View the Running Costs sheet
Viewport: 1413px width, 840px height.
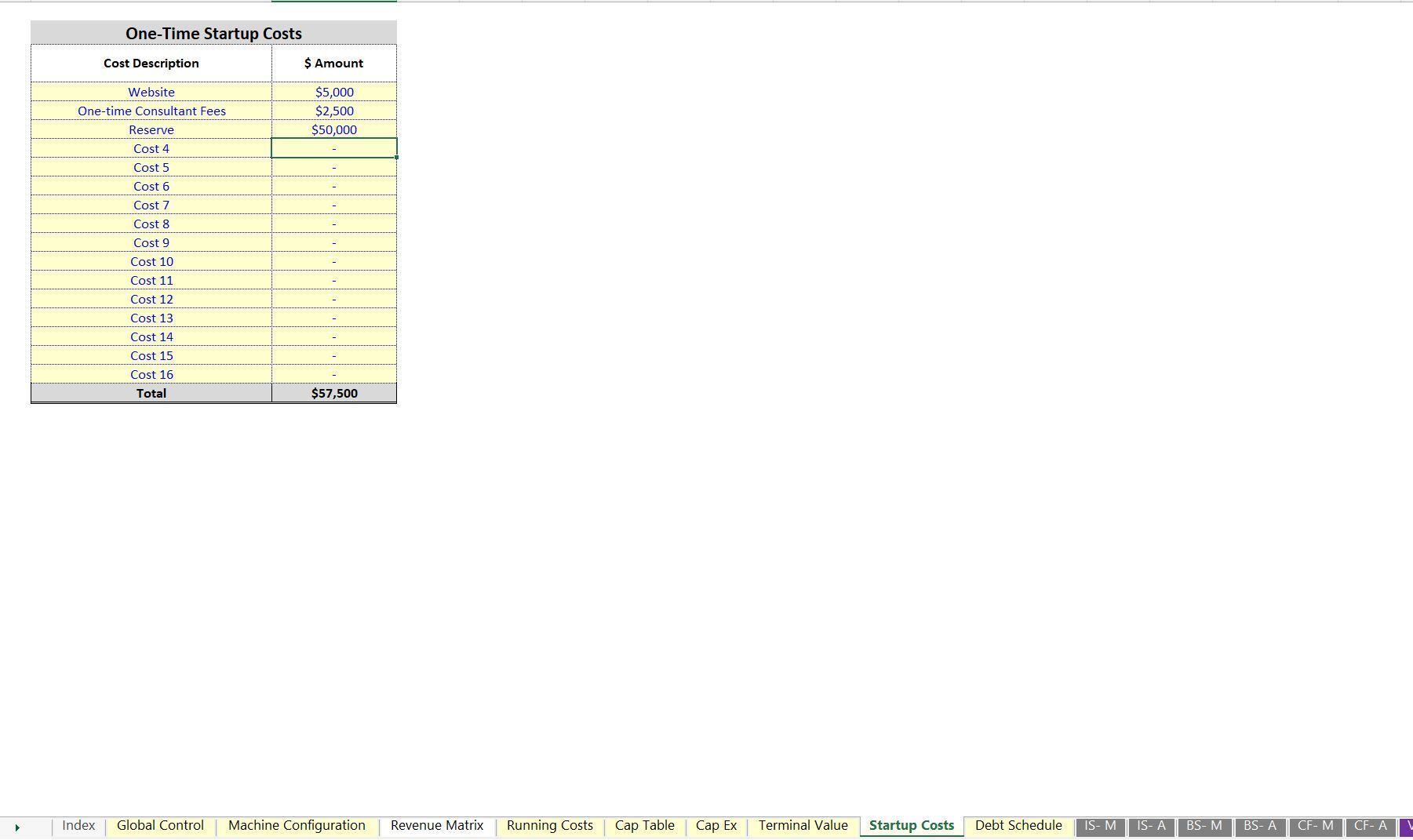click(549, 825)
